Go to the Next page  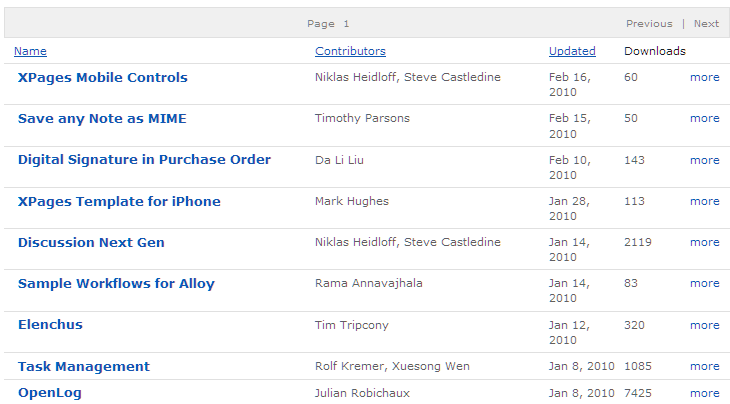(x=706, y=24)
